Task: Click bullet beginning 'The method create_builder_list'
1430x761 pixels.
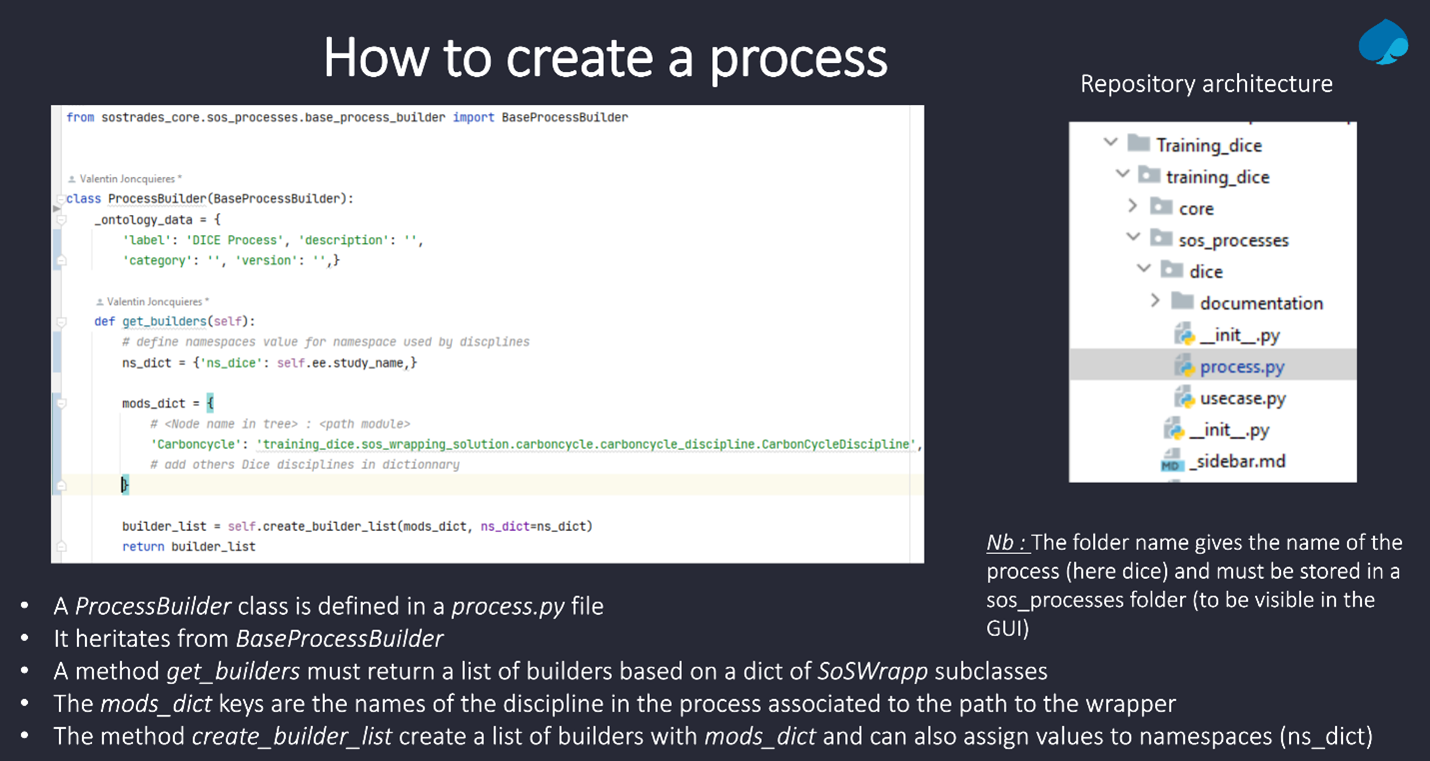Action: point(713,736)
